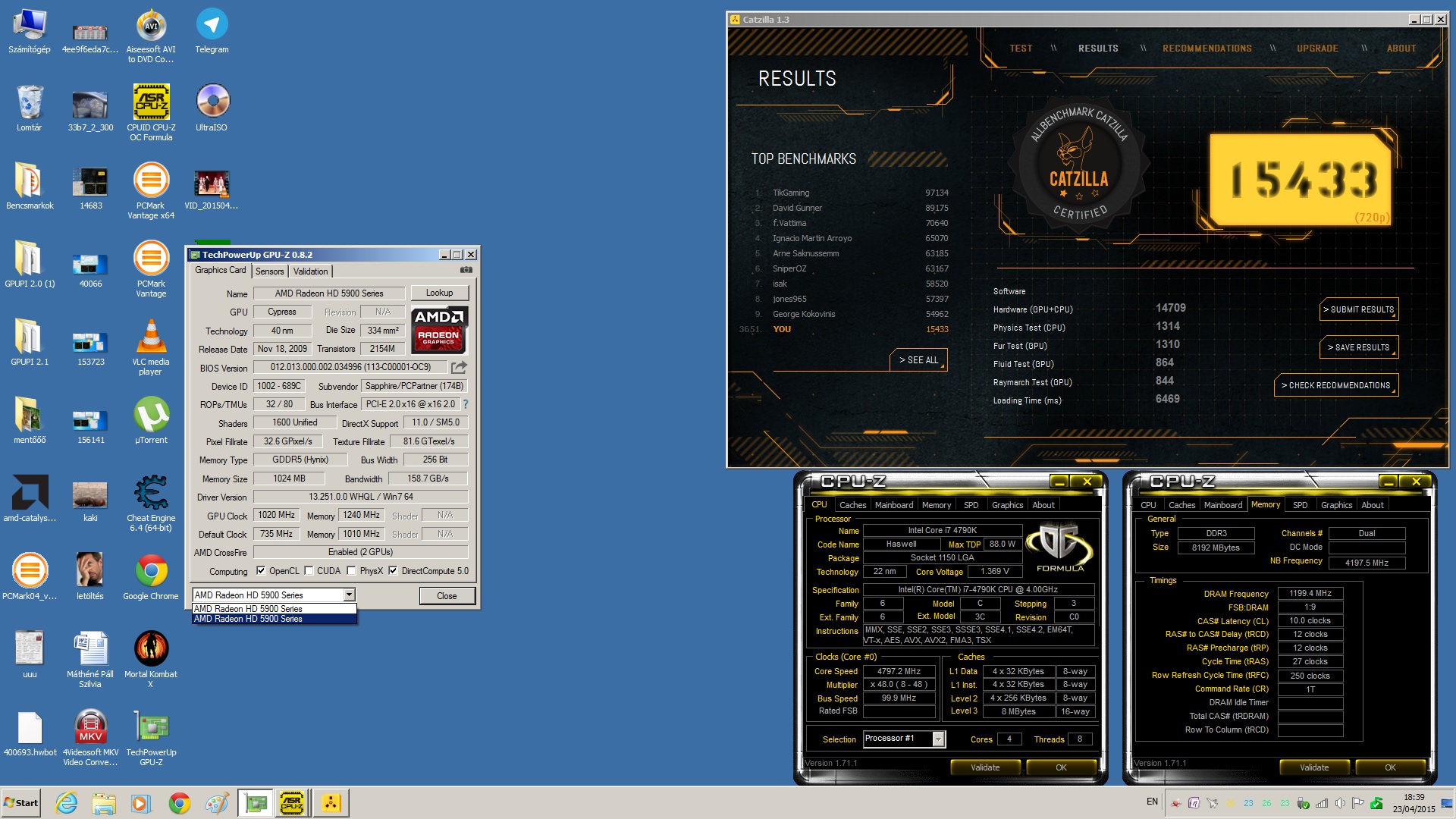The image size is (1456, 819).
Task: Open the 400693.hwbot file on desktop
Action: pyautogui.click(x=30, y=733)
